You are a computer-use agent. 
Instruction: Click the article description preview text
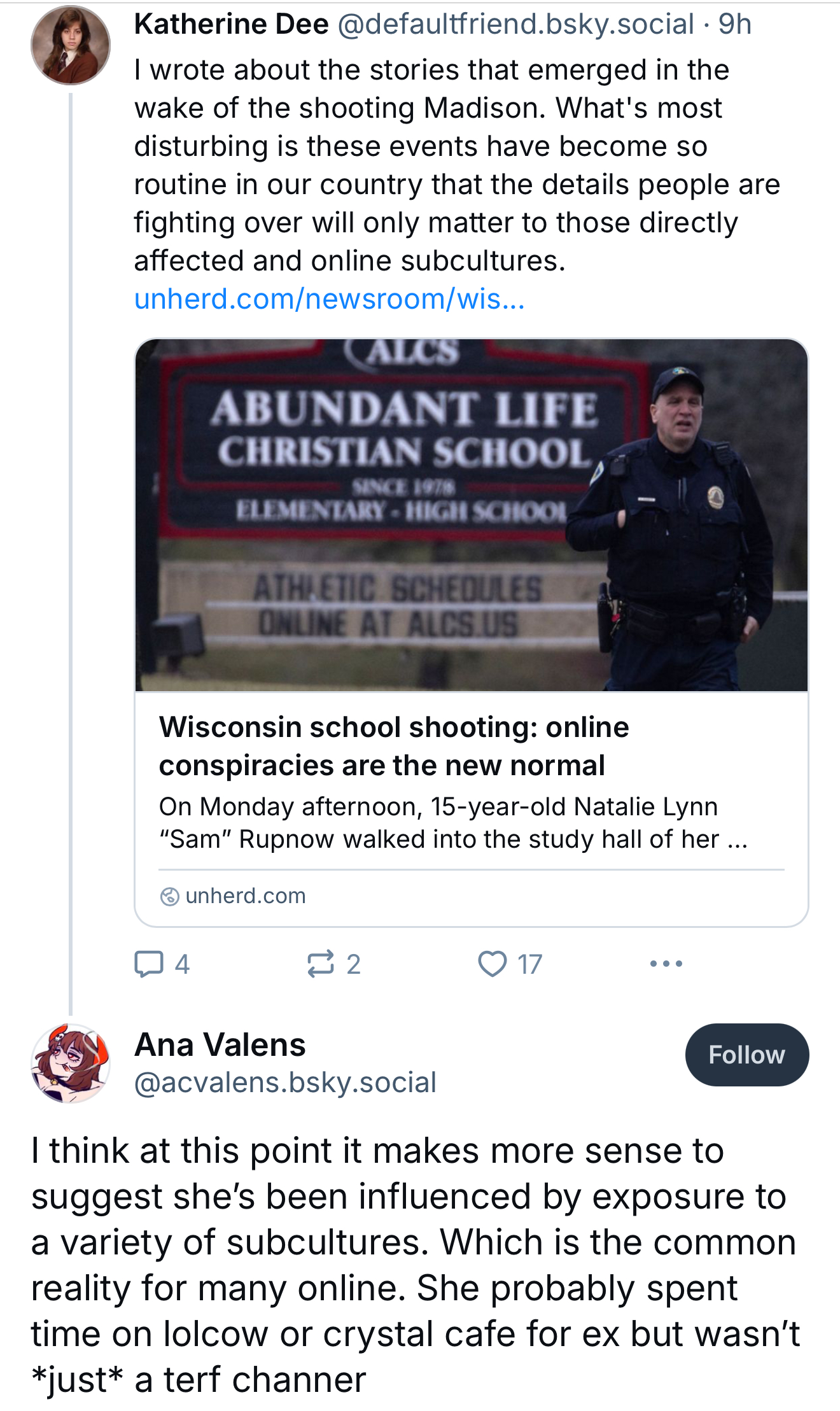452,822
